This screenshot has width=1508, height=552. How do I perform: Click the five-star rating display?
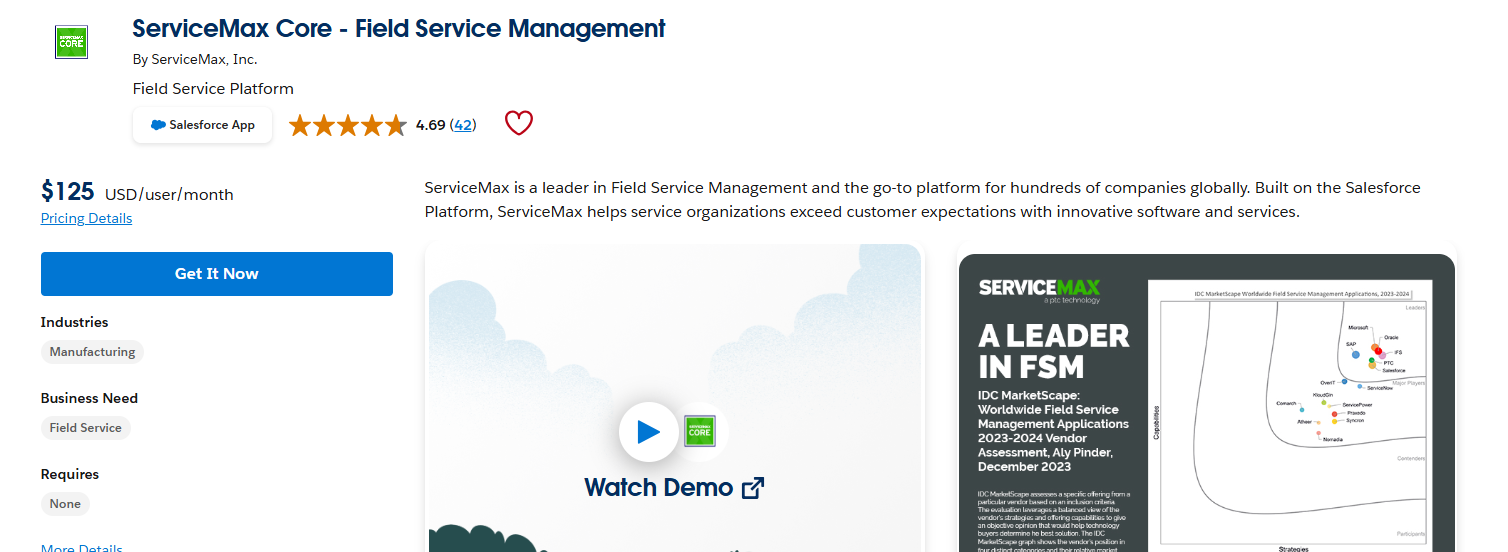tap(347, 125)
